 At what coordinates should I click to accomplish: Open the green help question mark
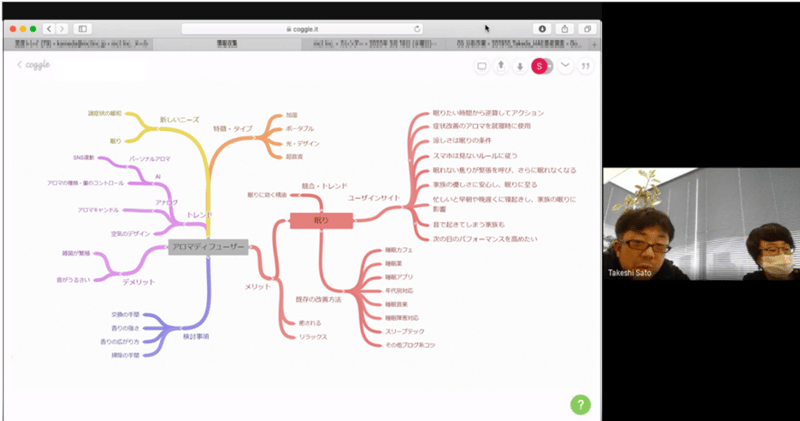pos(580,405)
